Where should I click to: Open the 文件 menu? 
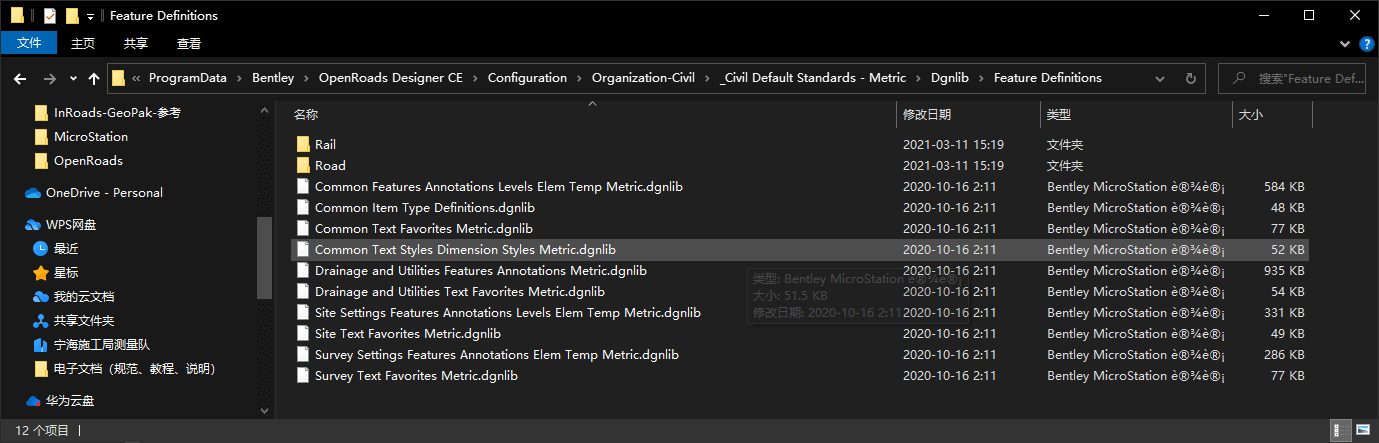[x=29, y=43]
